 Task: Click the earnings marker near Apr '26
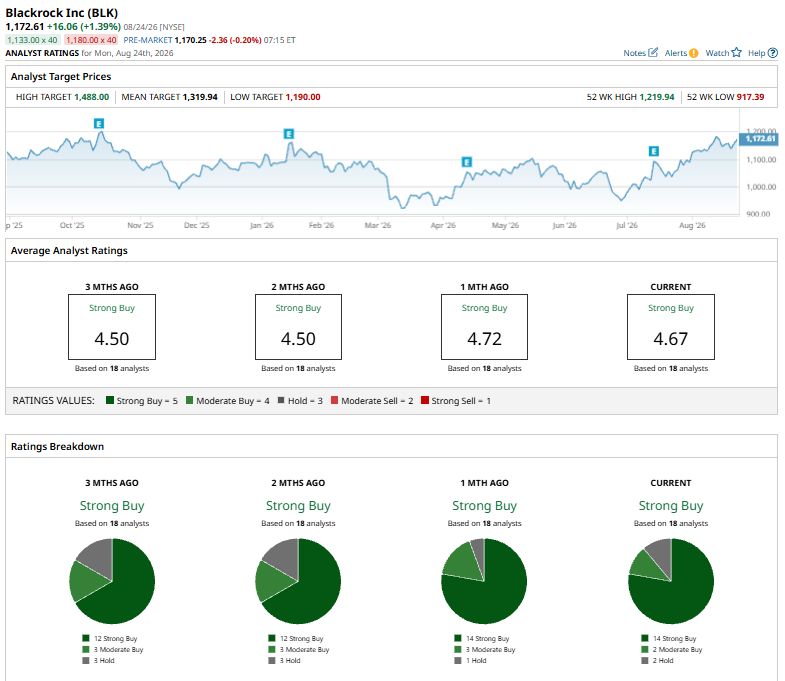(467, 162)
